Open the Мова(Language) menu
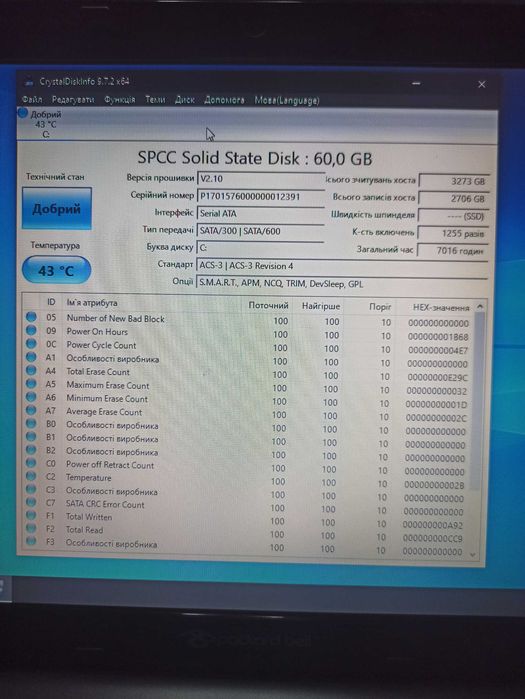The height and width of the screenshot is (699, 525). [287, 100]
